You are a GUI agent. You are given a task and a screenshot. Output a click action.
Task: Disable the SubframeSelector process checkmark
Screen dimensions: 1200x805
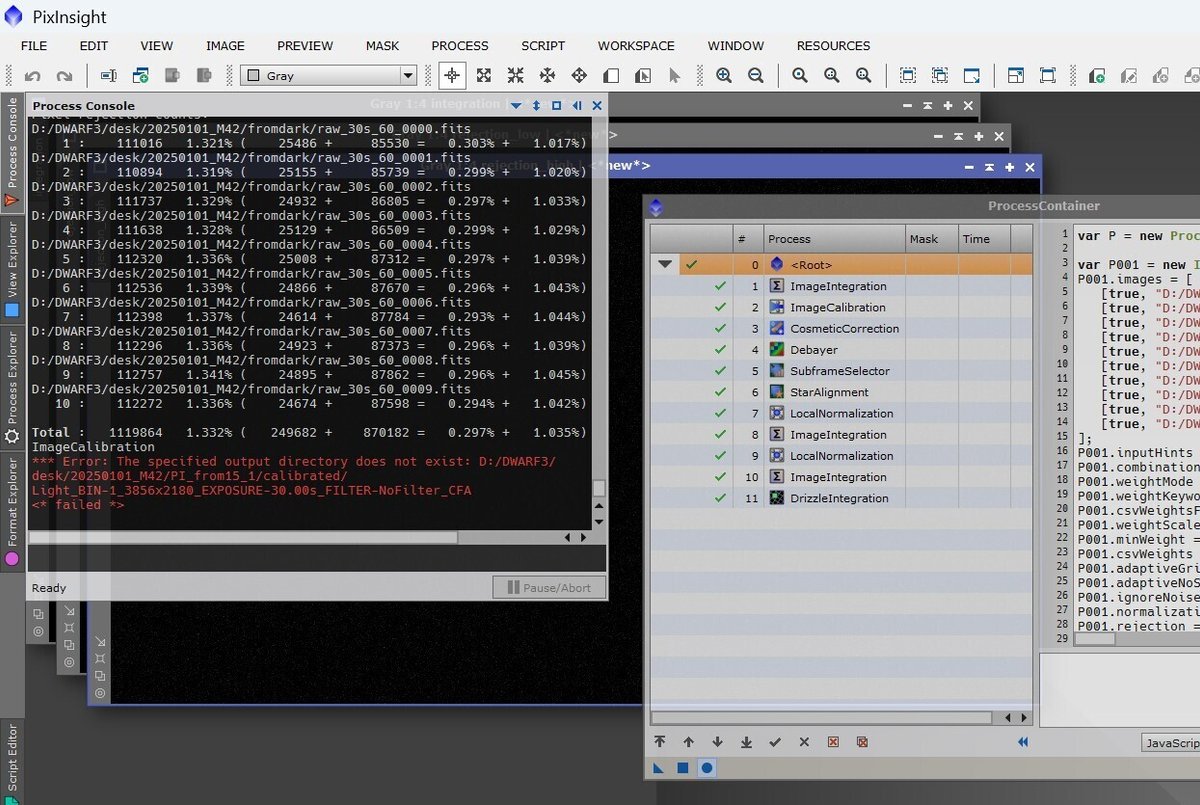[720, 371]
